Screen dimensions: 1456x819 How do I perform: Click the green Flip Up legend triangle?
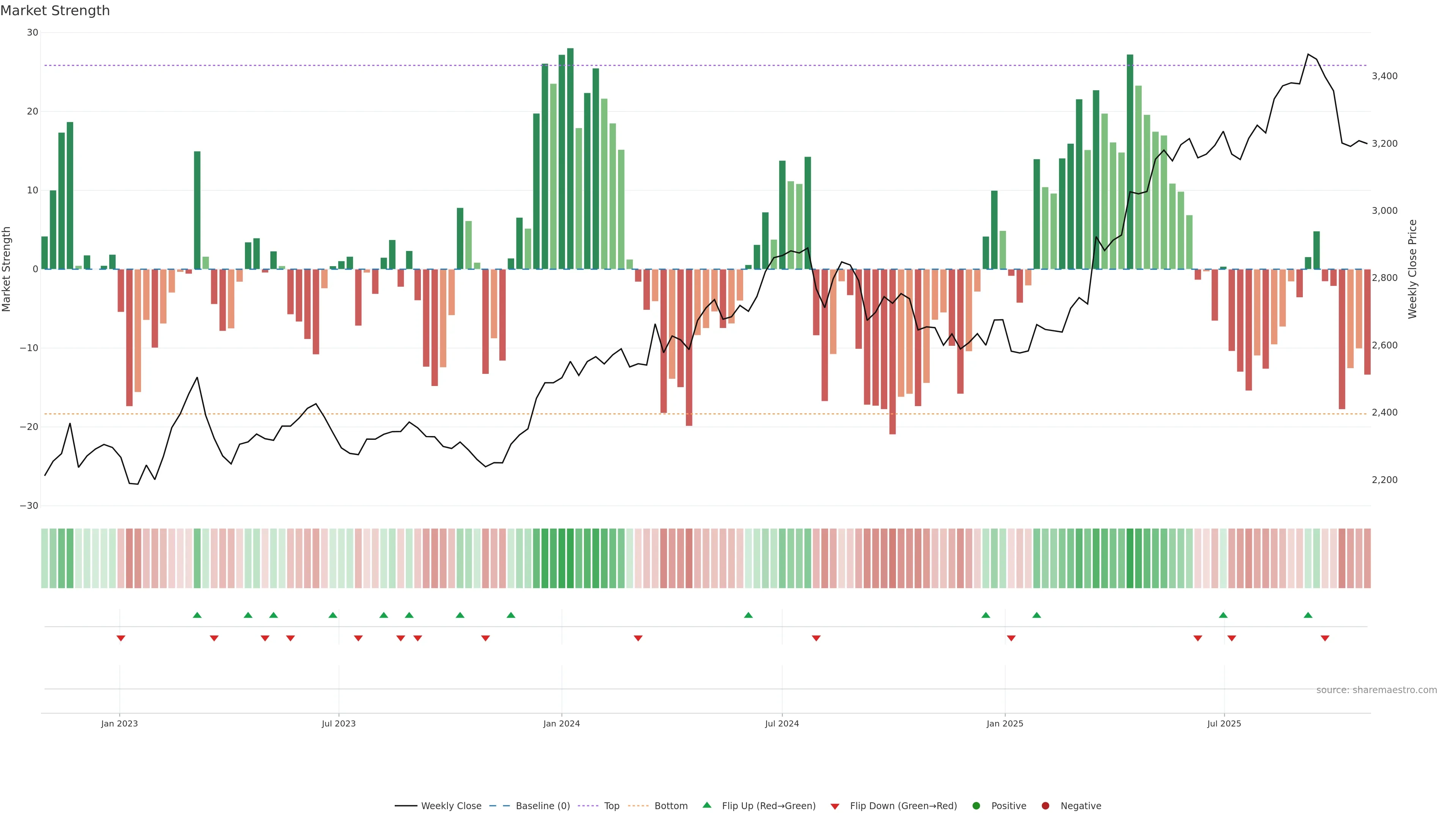[706, 805]
